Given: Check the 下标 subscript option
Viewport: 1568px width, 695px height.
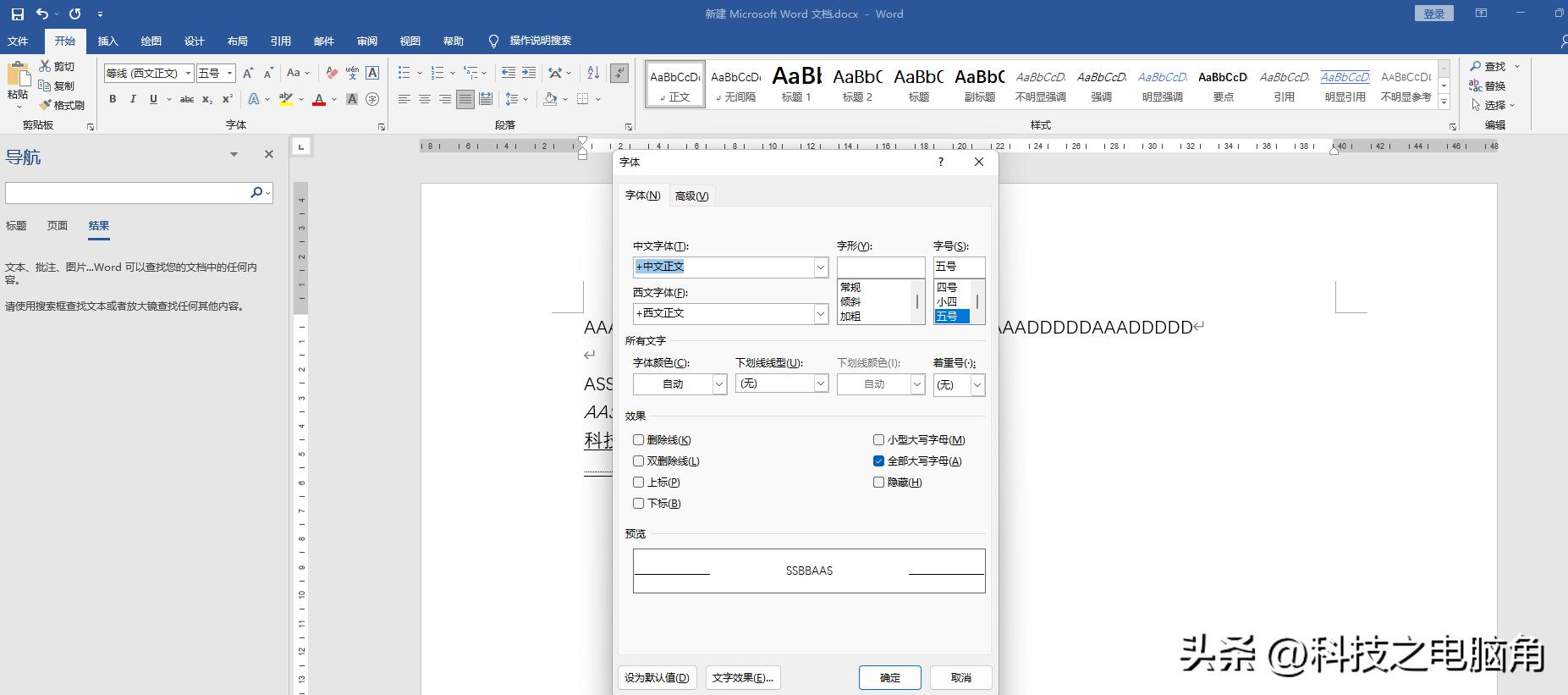Looking at the screenshot, I should coord(639,503).
